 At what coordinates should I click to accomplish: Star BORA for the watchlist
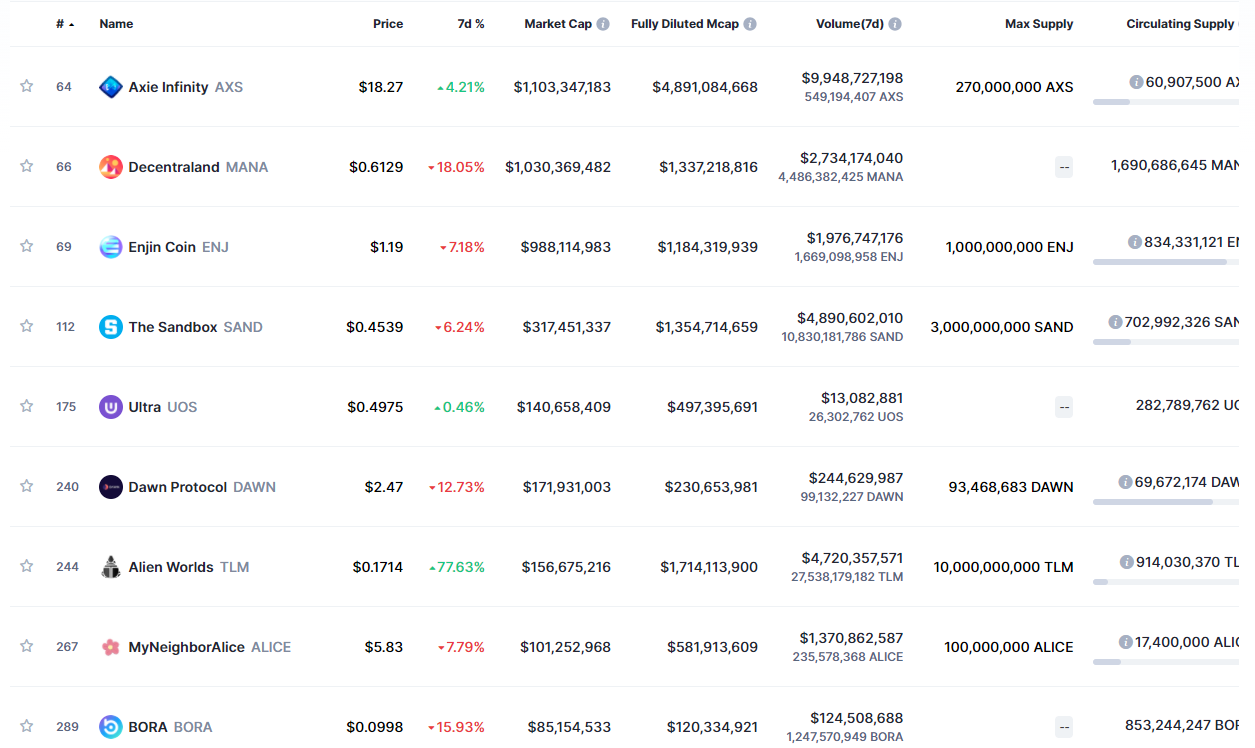(x=26, y=726)
